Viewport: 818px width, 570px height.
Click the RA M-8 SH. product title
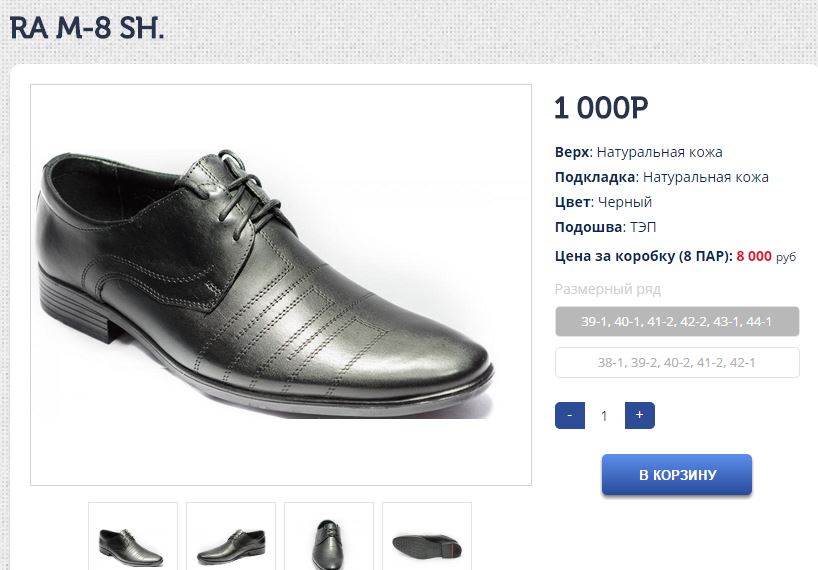[87, 28]
